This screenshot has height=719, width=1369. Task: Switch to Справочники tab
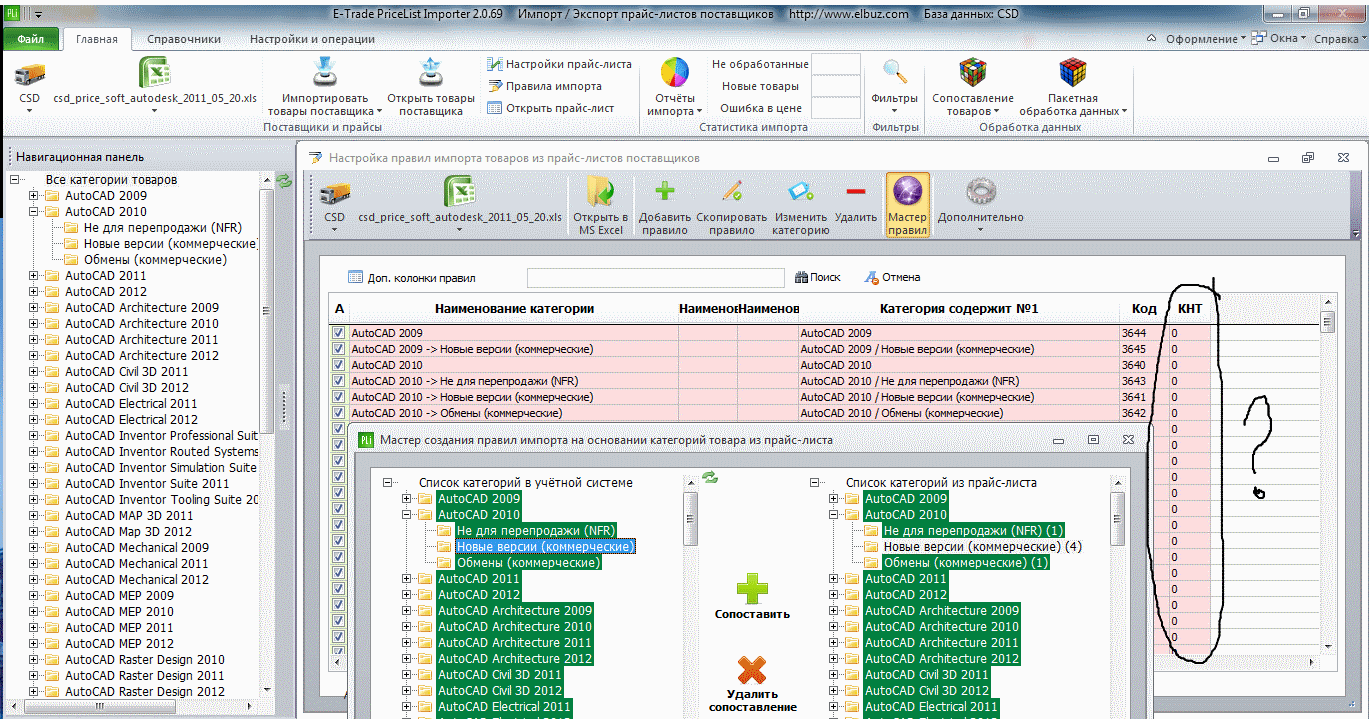[184, 39]
